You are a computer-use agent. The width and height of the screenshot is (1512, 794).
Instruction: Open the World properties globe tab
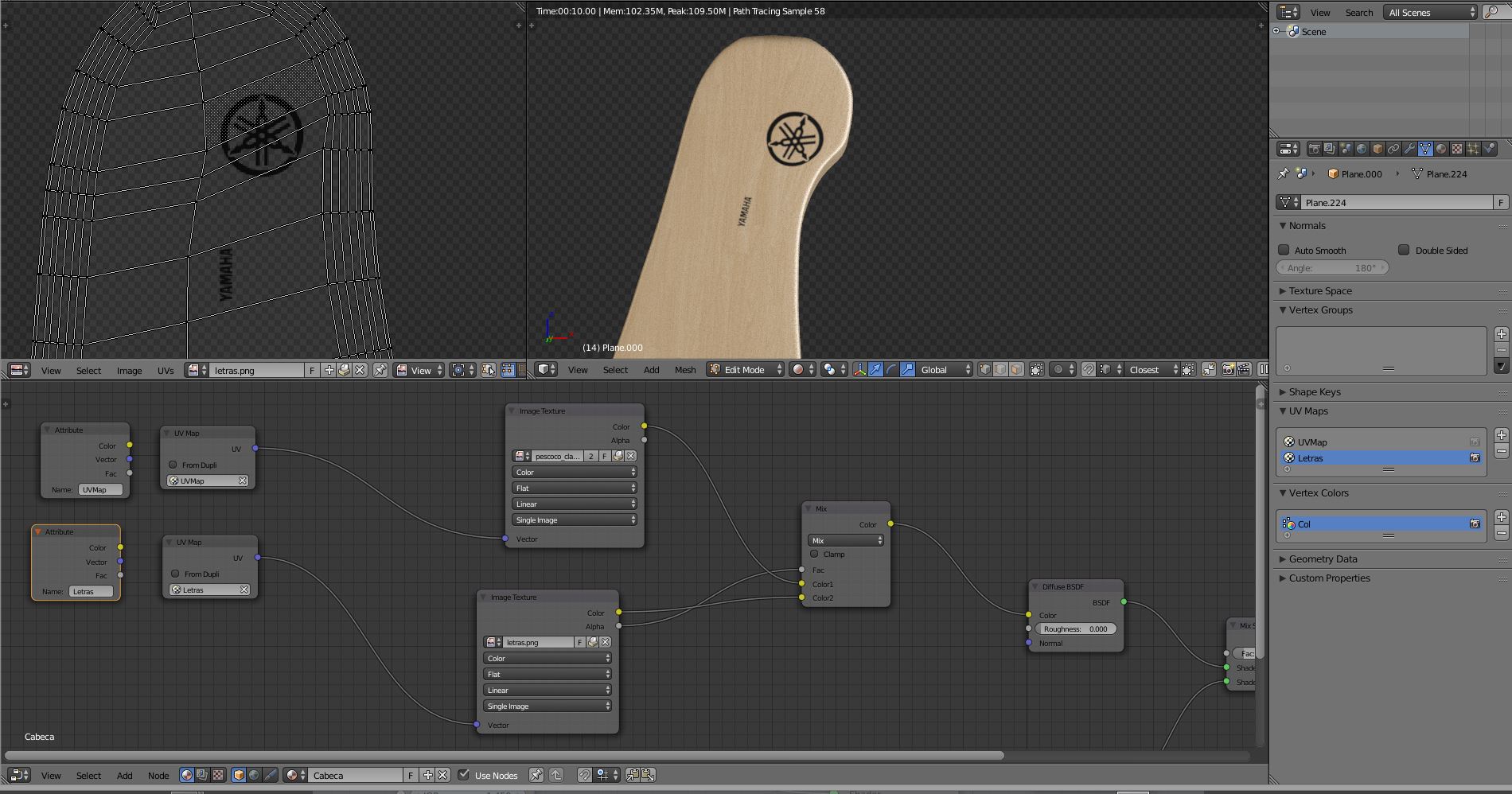1362,149
